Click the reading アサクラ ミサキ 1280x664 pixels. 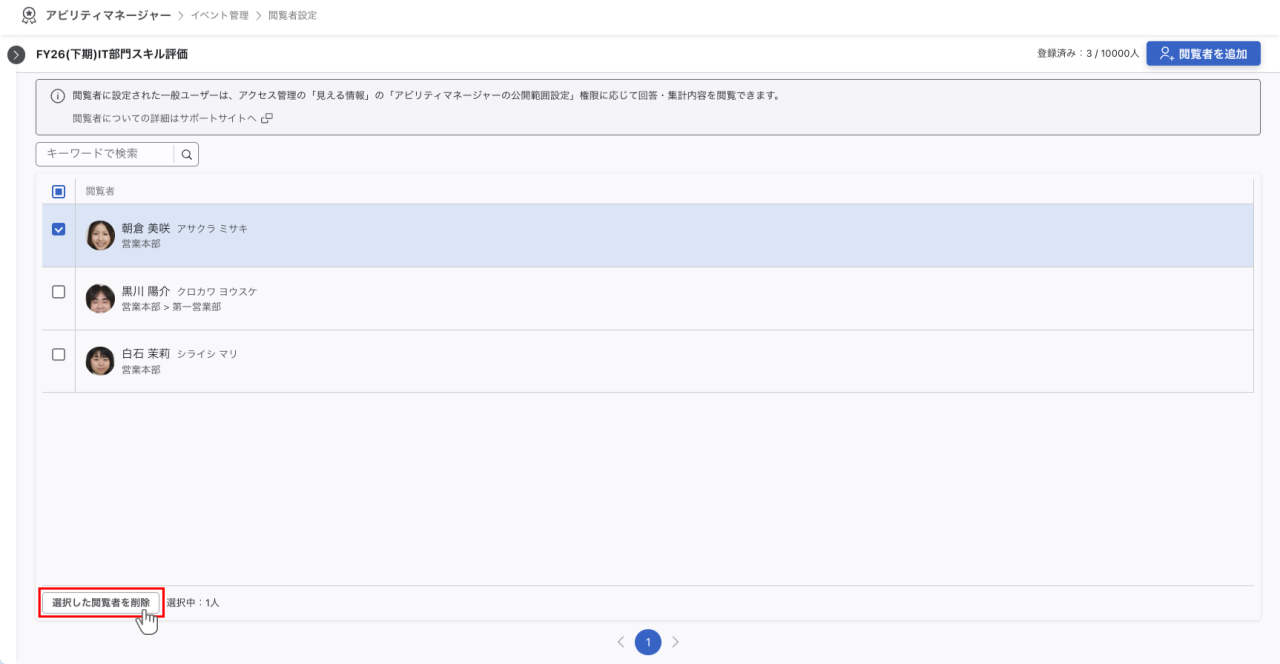click(x=212, y=229)
